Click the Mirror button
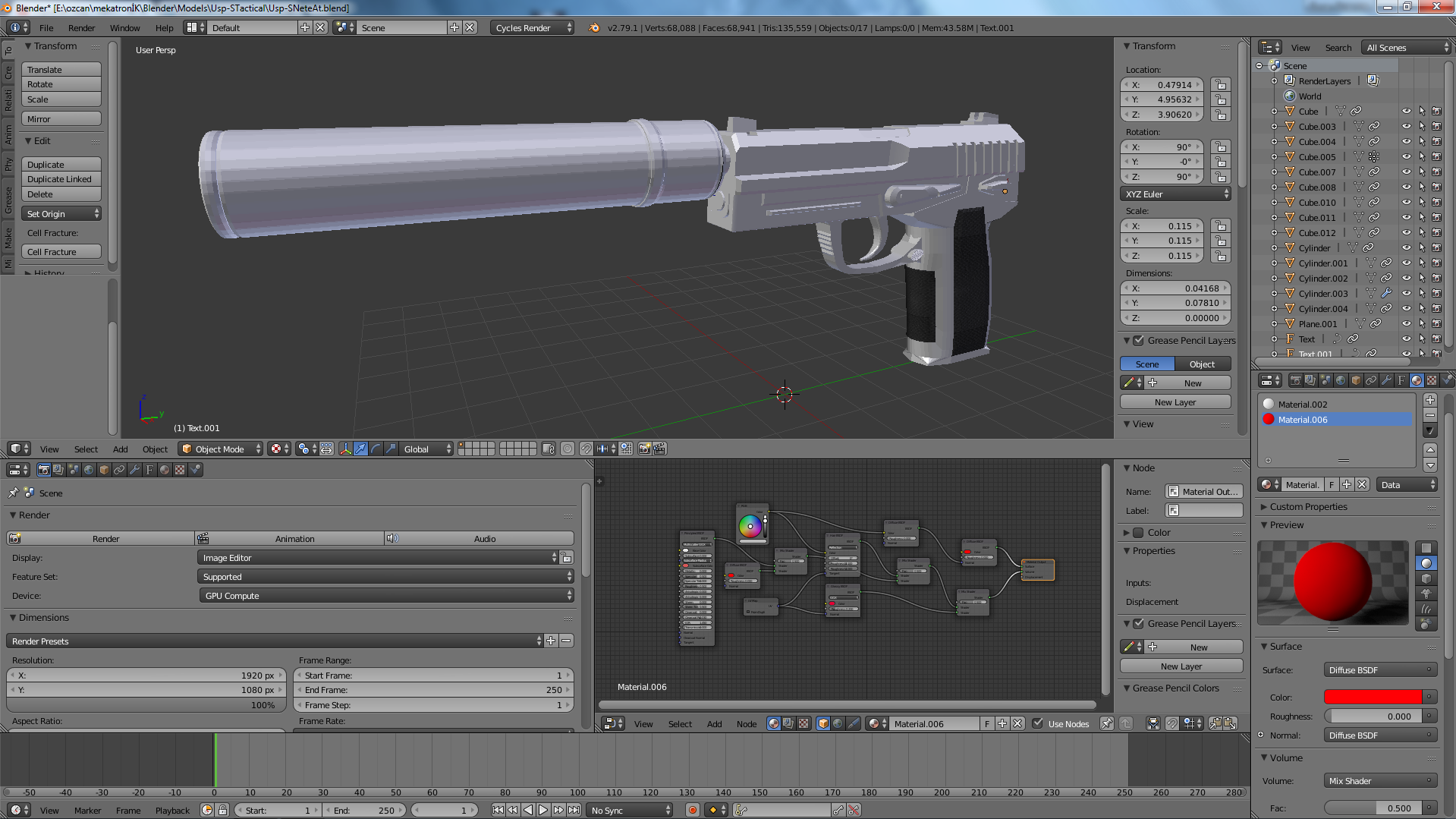 (61, 119)
